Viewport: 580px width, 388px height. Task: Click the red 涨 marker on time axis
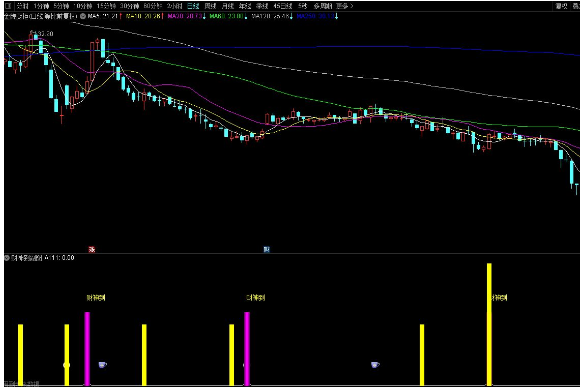click(92, 249)
